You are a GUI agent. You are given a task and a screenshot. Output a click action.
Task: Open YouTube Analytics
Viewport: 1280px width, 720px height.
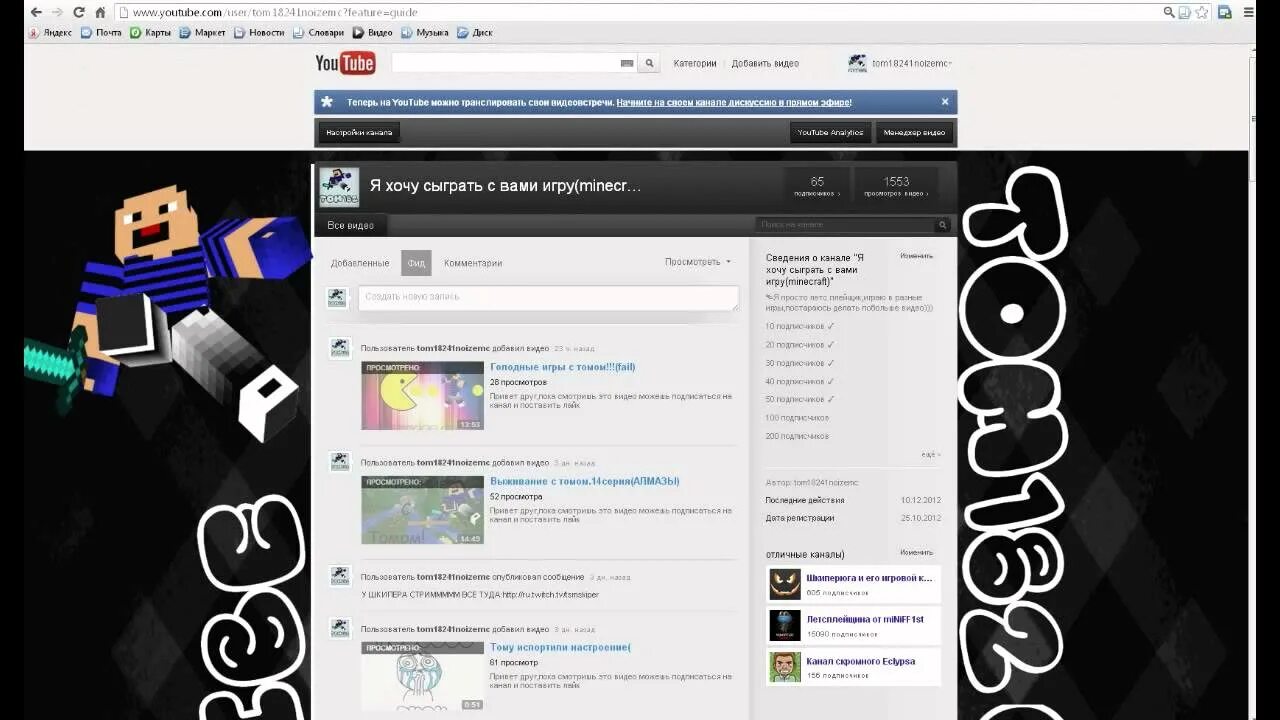pyautogui.click(x=830, y=132)
